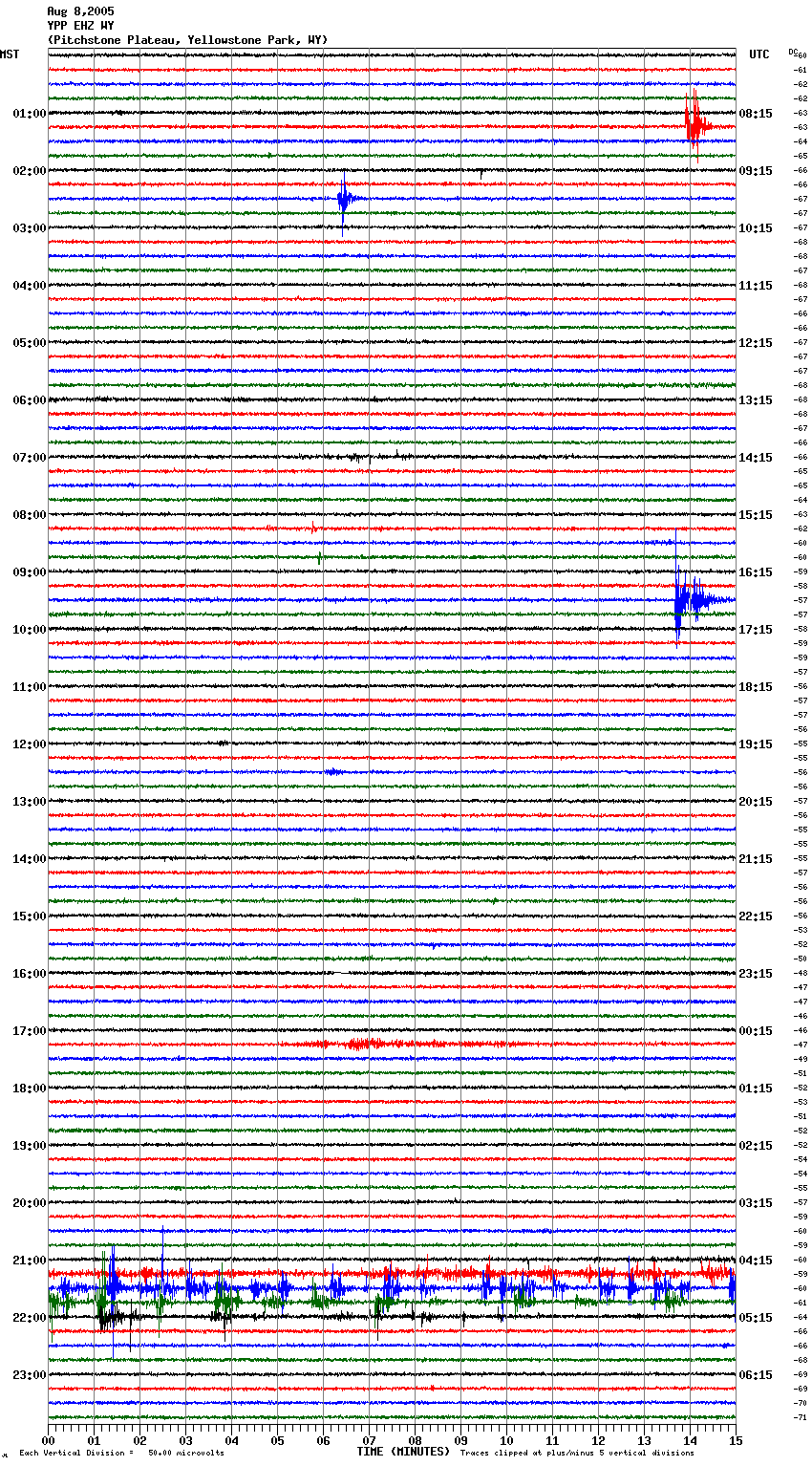
Task: Click the date label "Aug 8,2005"
Action: pyautogui.click(x=80, y=11)
